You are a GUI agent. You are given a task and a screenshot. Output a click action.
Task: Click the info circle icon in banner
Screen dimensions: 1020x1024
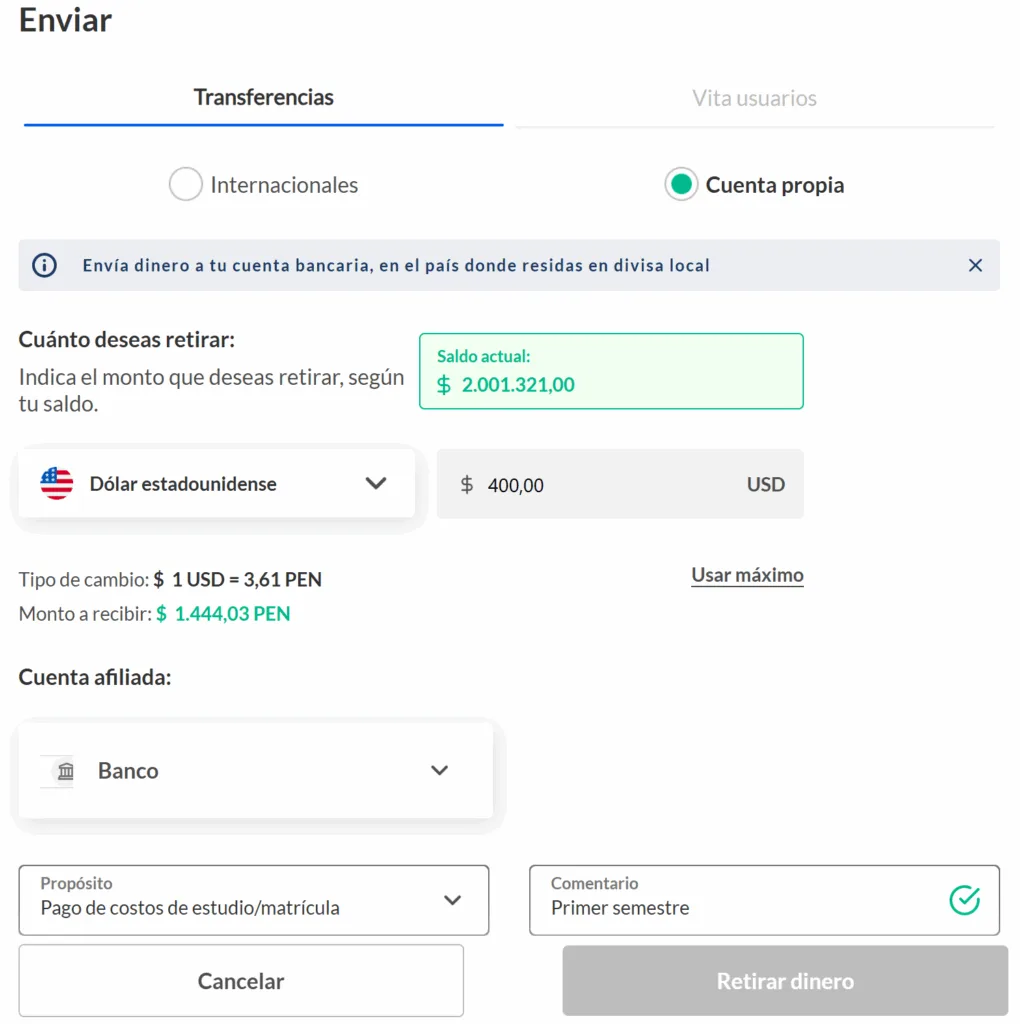[x=44, y=265]
